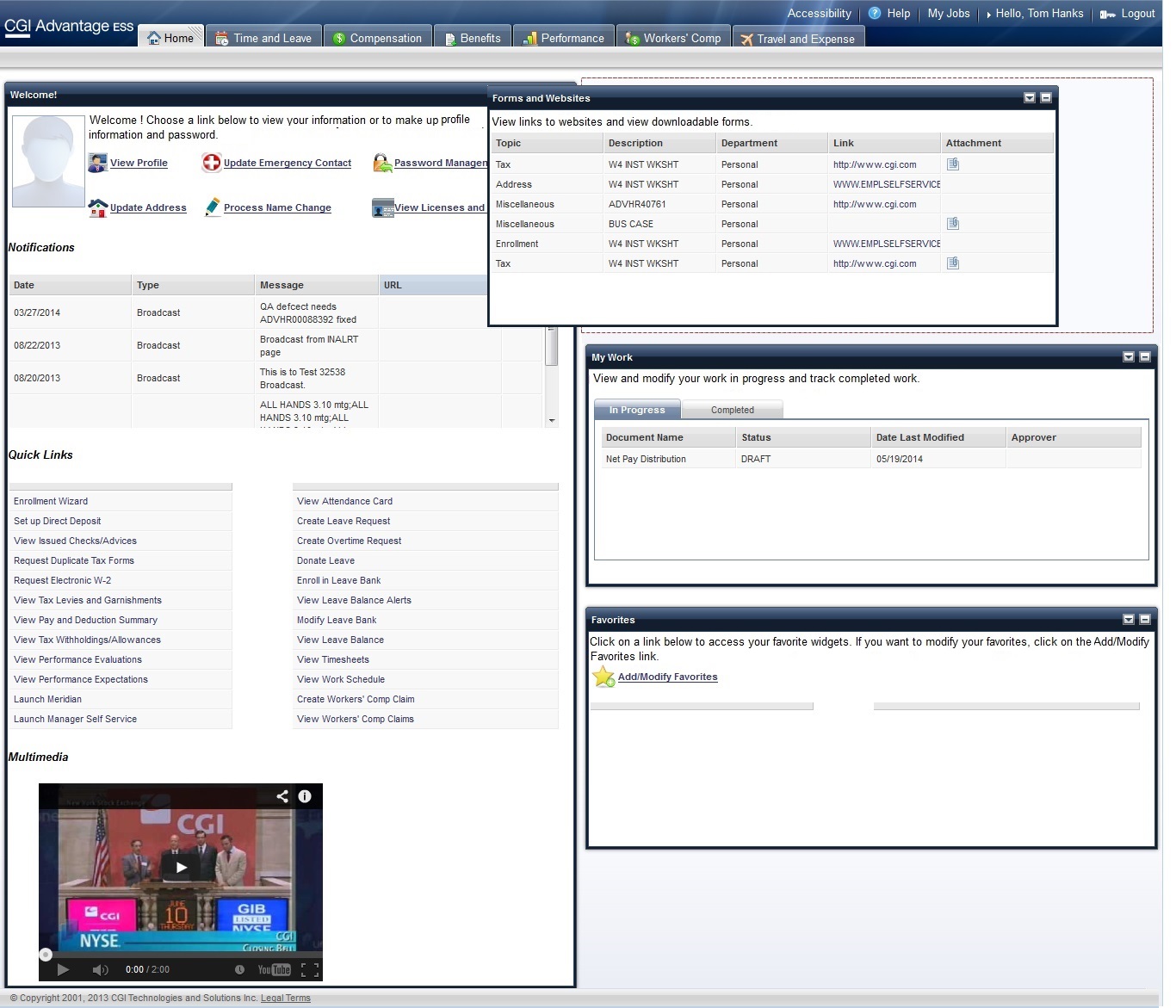The image size is (1176, 1008).
Task: Open http://www.cgi.com link in ADVHR40761 row
Action: click(875, 204)
